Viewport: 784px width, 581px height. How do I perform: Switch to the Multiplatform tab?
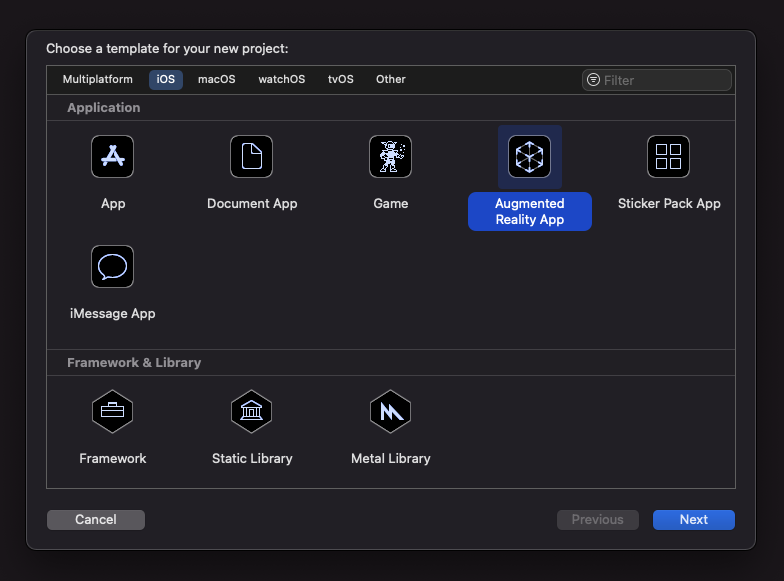(97, 80)
